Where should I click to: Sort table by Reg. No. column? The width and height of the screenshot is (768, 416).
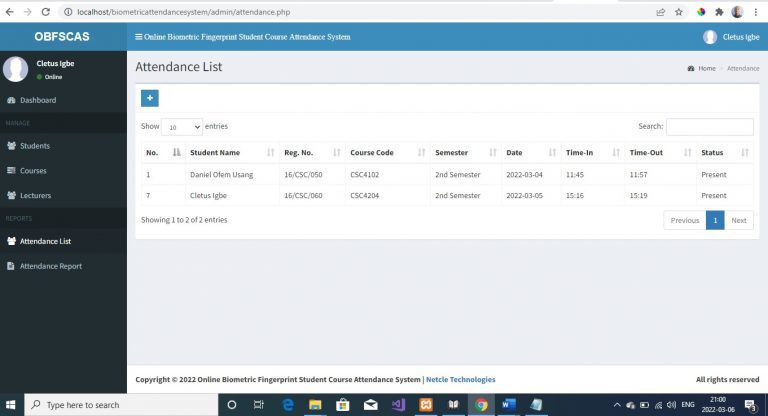click(x=312, y=152)
